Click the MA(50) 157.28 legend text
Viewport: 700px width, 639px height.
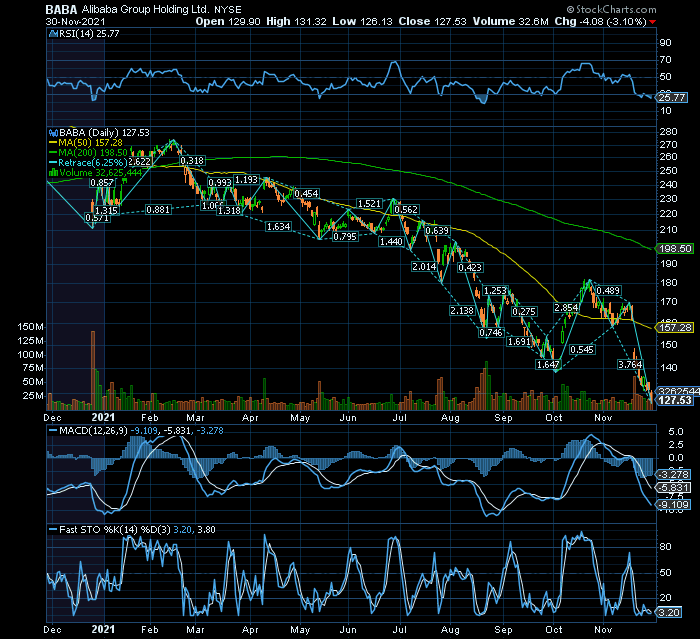91,143
